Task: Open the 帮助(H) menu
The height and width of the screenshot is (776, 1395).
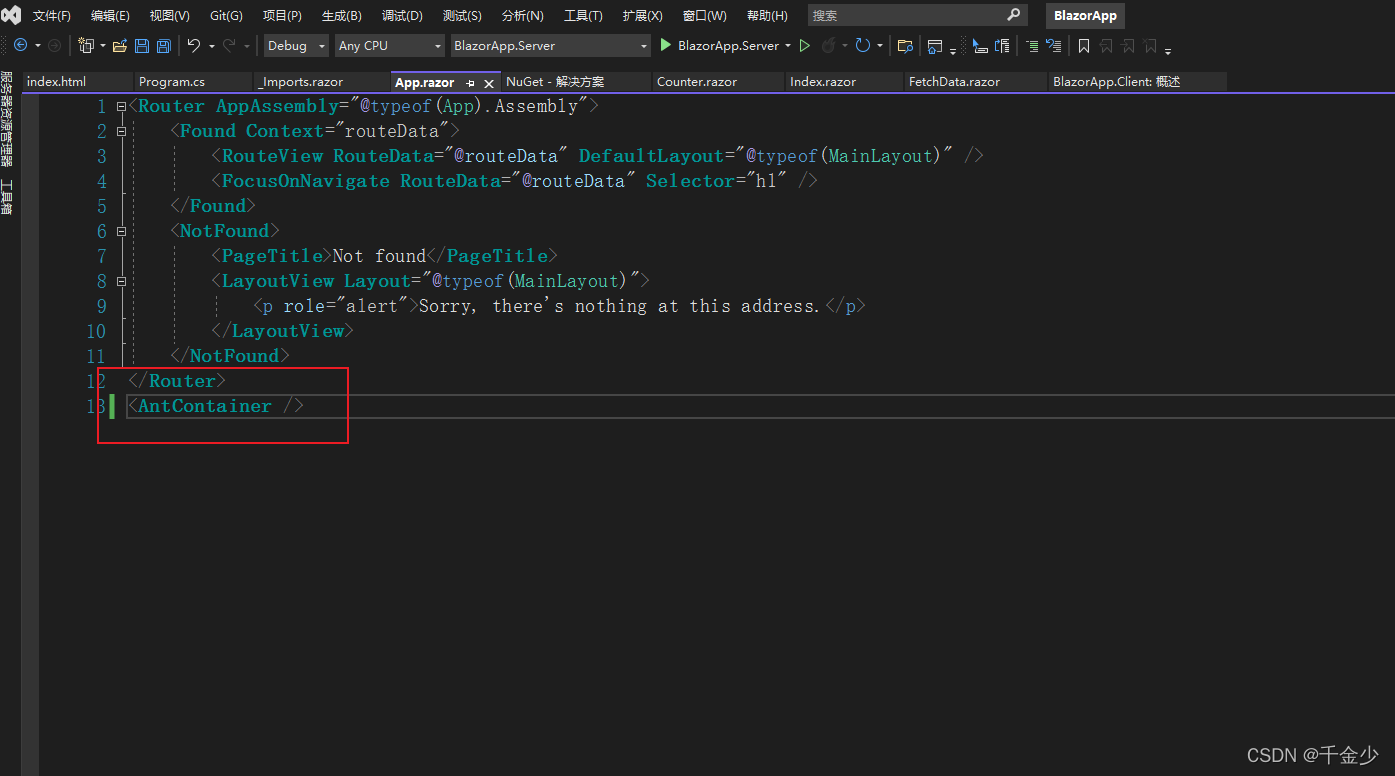Action: coord(767,16)
